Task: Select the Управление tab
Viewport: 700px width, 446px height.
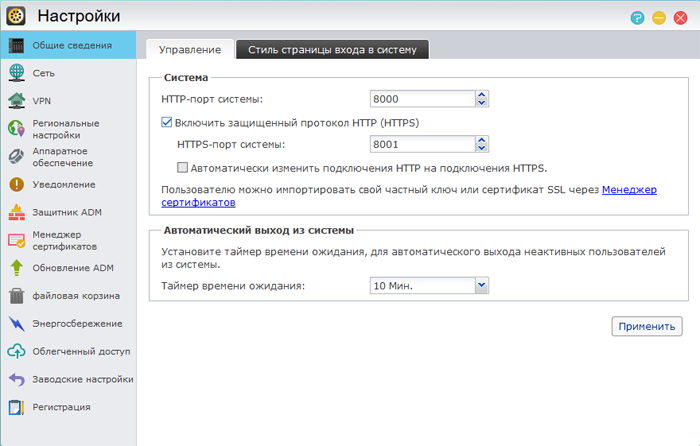Action: [x=190, y=49]
